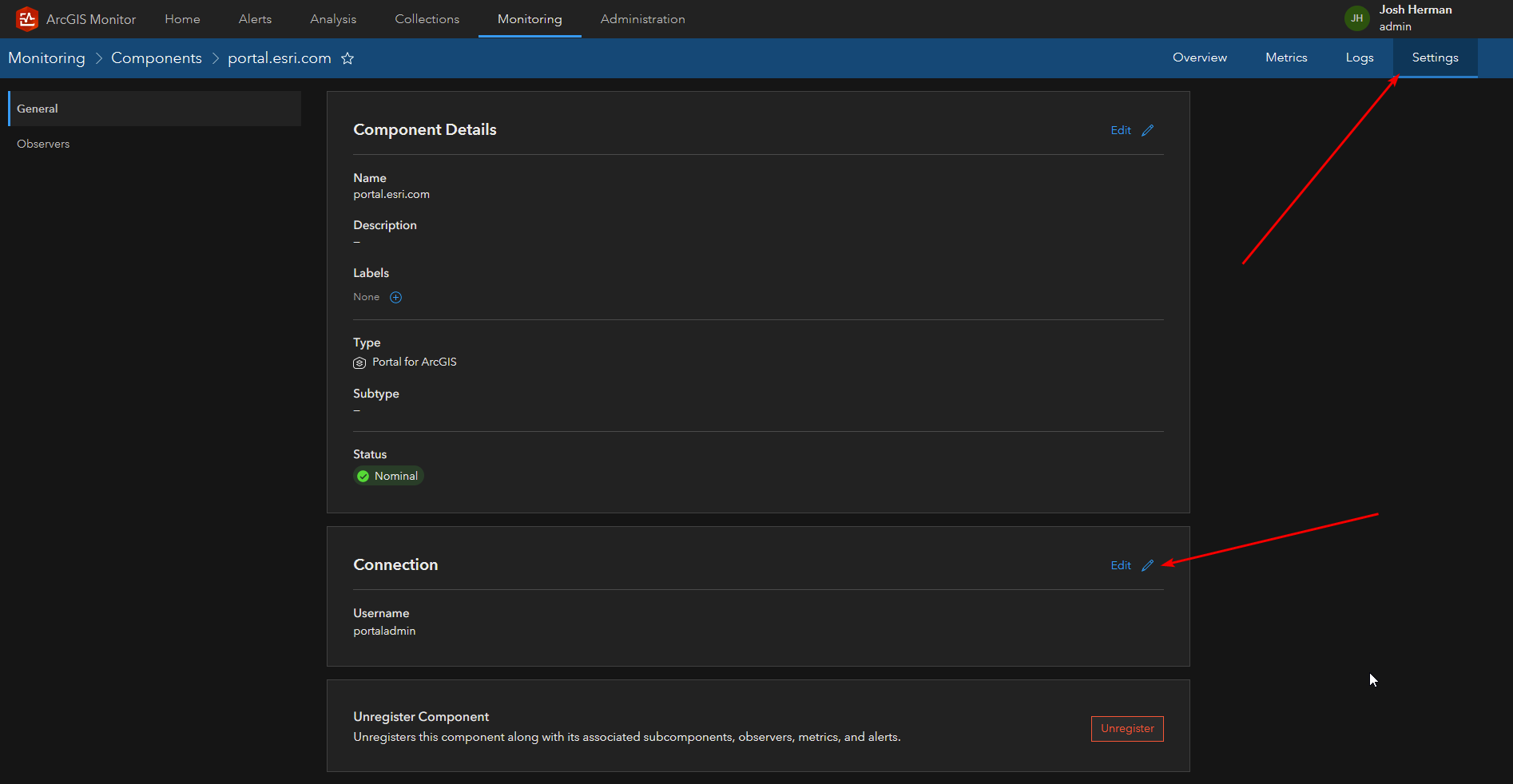This screenshot has width=1513, height=784.
Task: Switch to the Logs tab
Action: coord(1359,57)
